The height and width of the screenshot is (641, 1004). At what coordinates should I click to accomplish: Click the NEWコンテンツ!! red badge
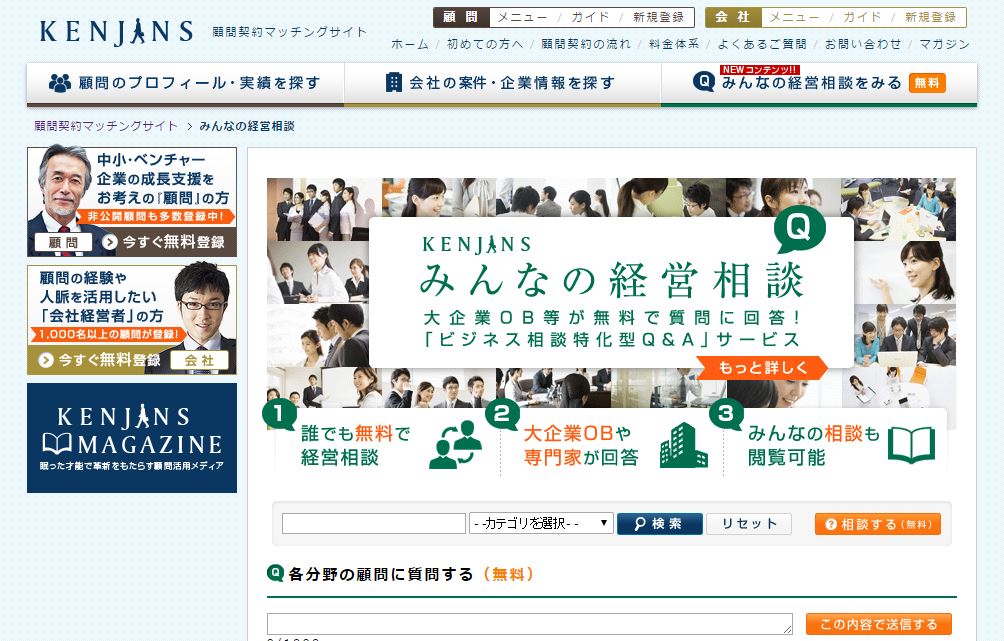[x=759, y=69]
